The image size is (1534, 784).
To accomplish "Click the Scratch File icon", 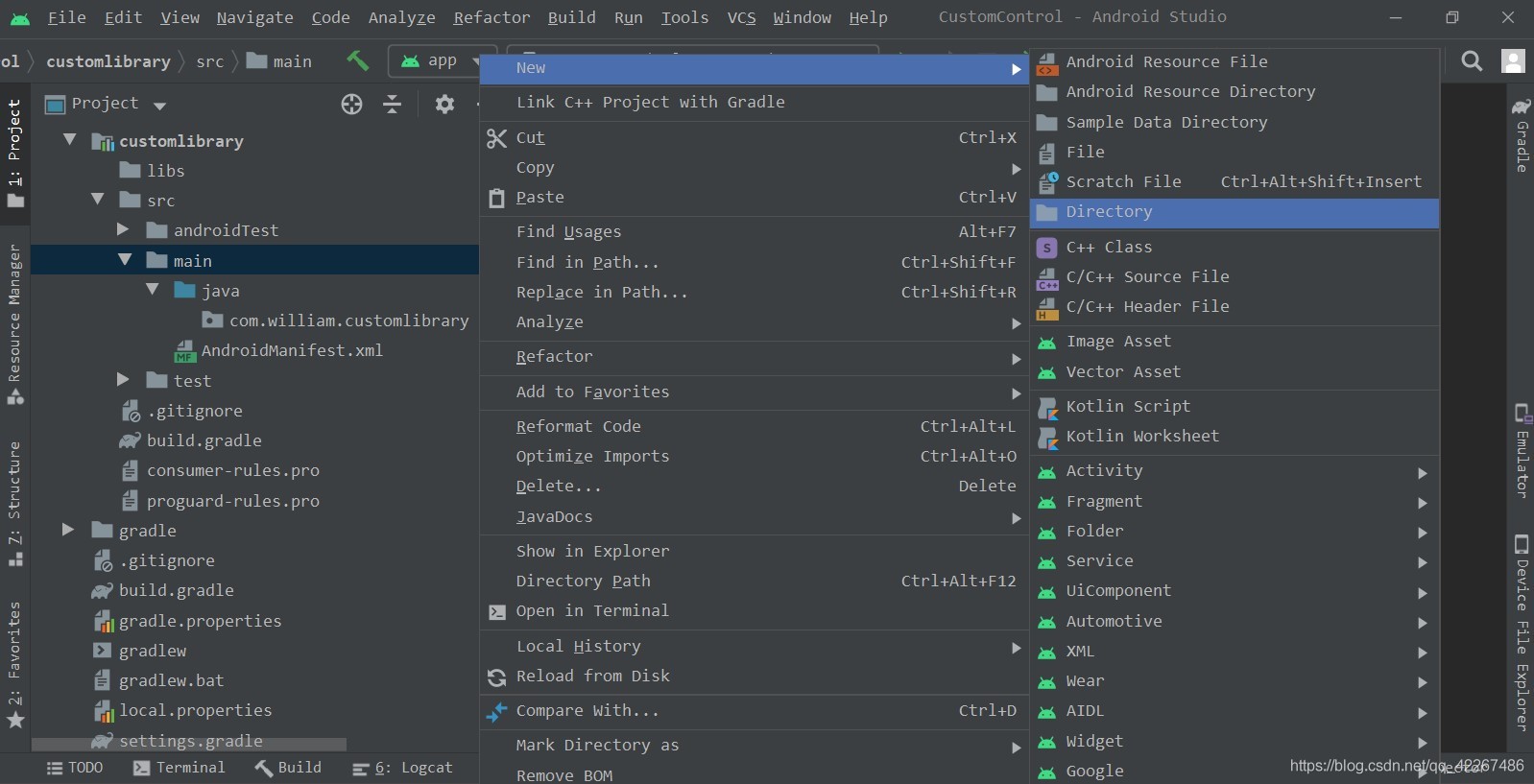I will [x=1047, y=182].
